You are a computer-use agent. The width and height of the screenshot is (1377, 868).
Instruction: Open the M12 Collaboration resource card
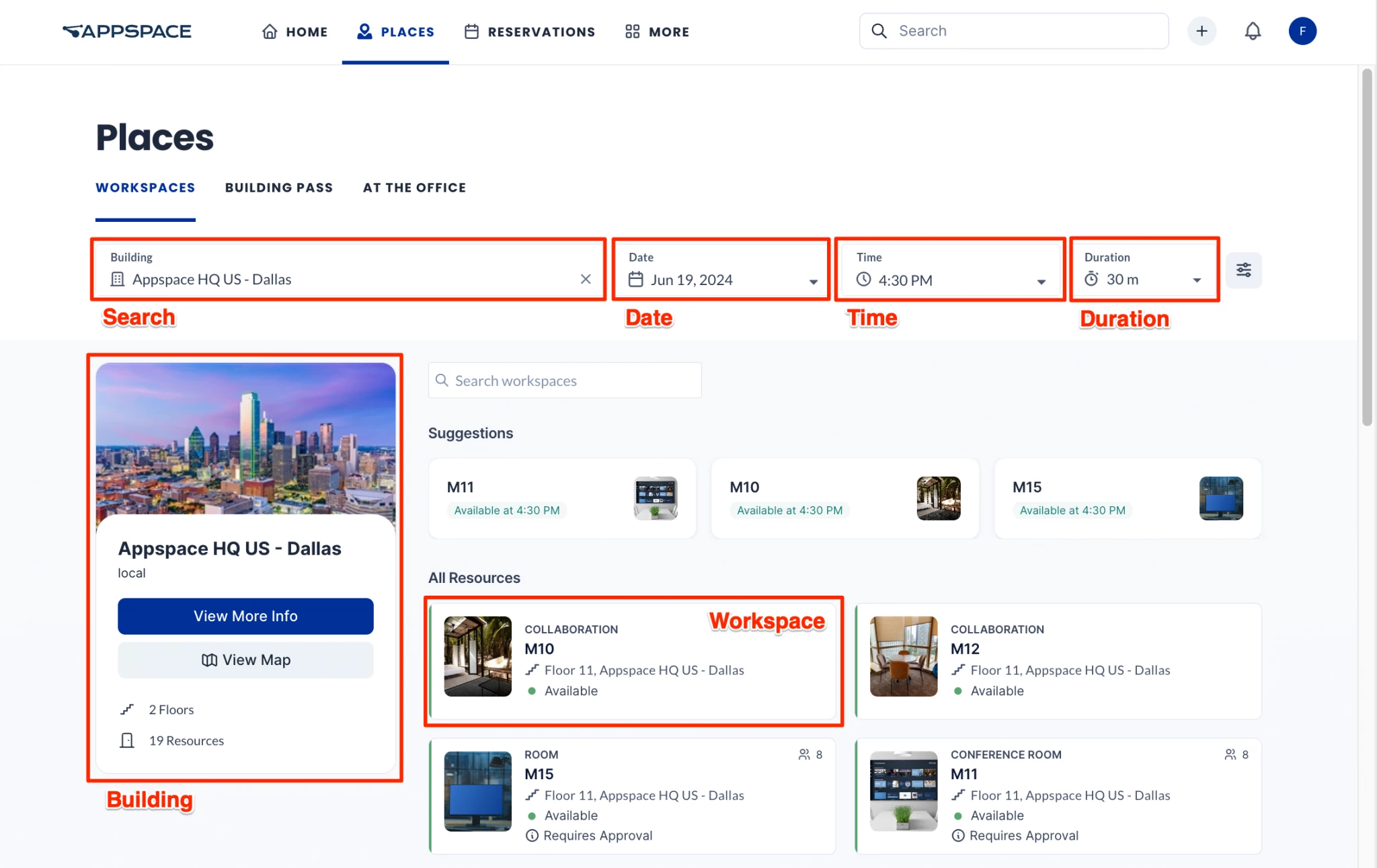coord(1058,661)
